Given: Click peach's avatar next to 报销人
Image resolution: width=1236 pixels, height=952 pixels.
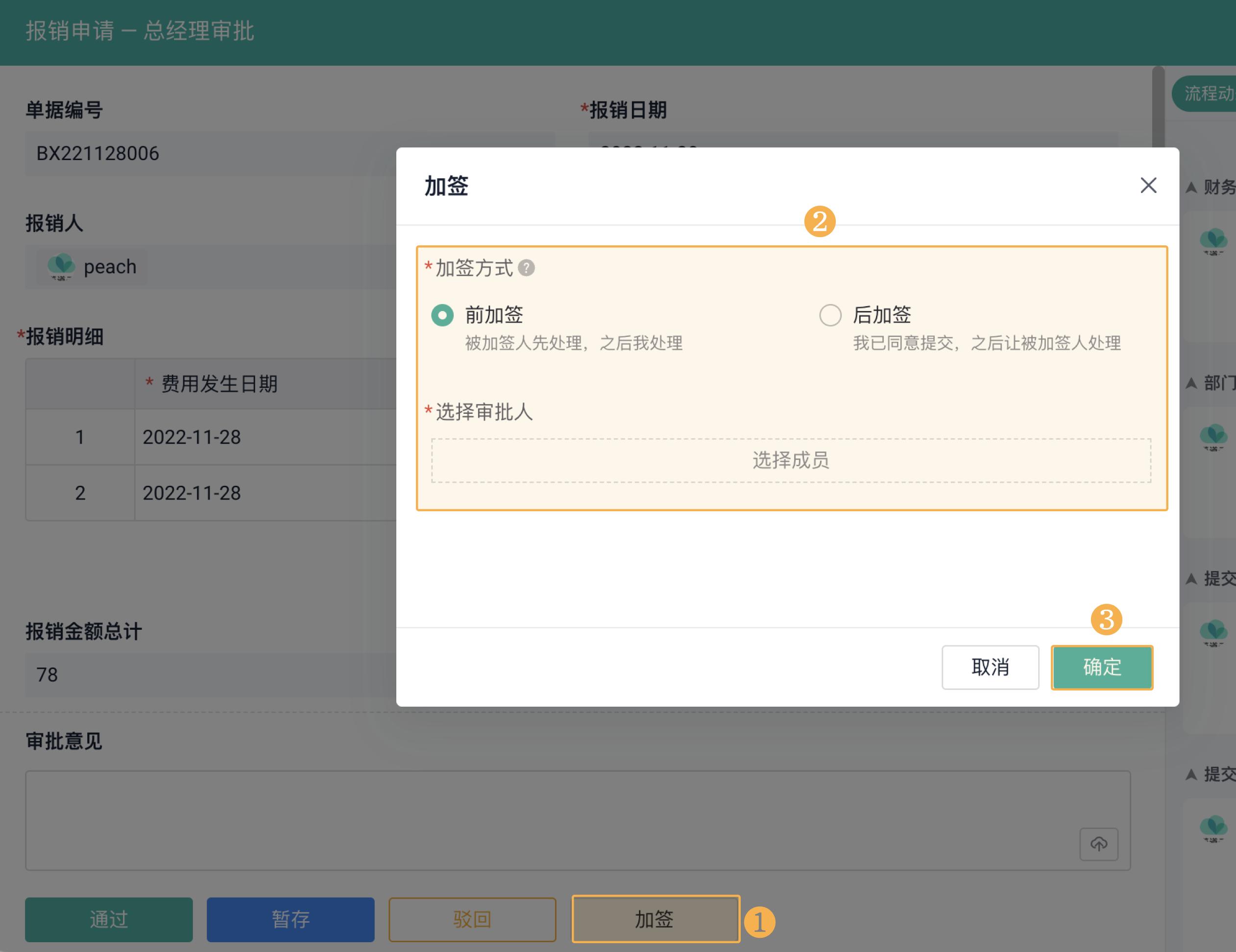Looking at the screenshot, I should tap(62, 266).
